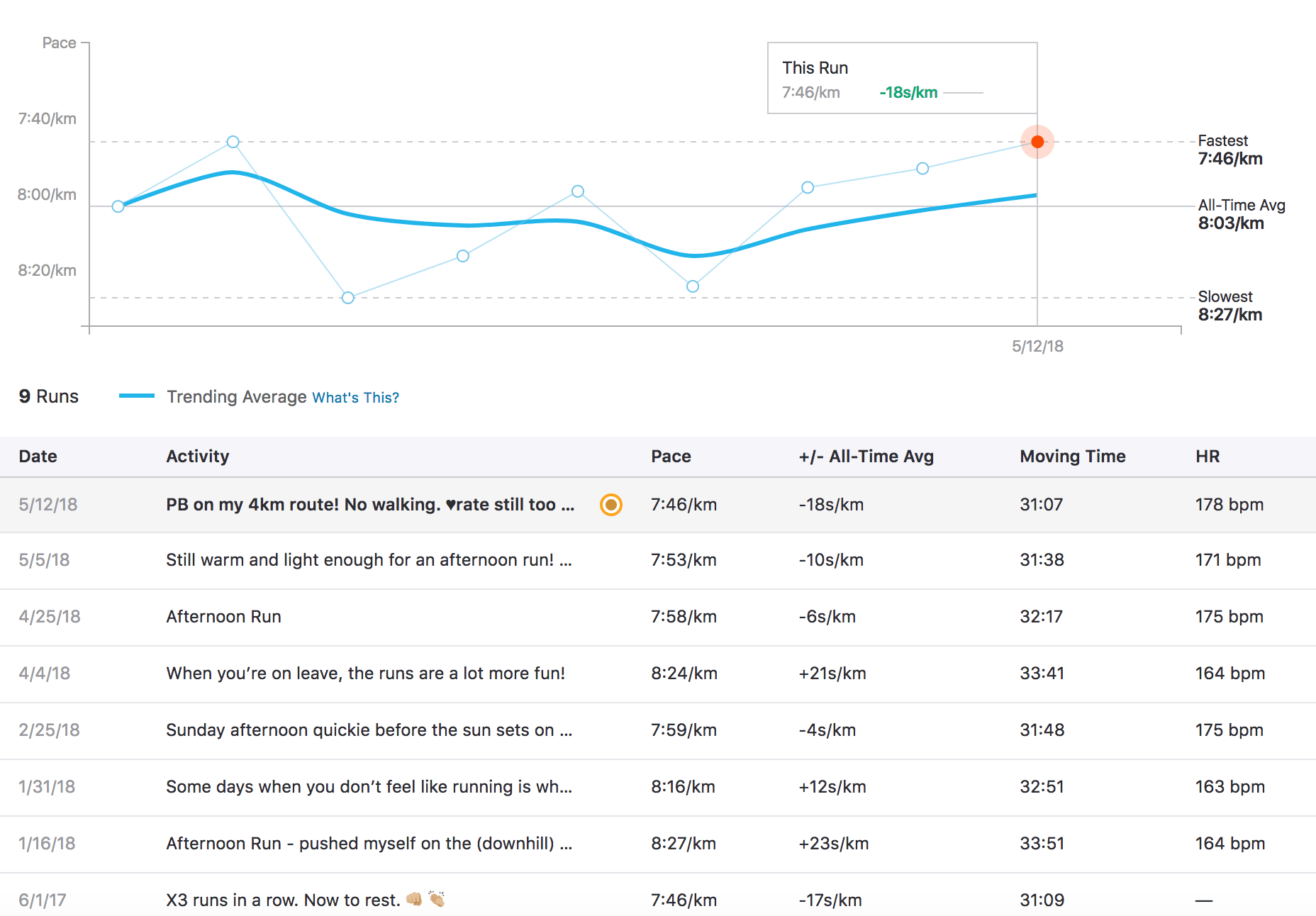Open "Some days when you don't feel" activity
This screenshot has height=916, width=1316.
point(368,787)
